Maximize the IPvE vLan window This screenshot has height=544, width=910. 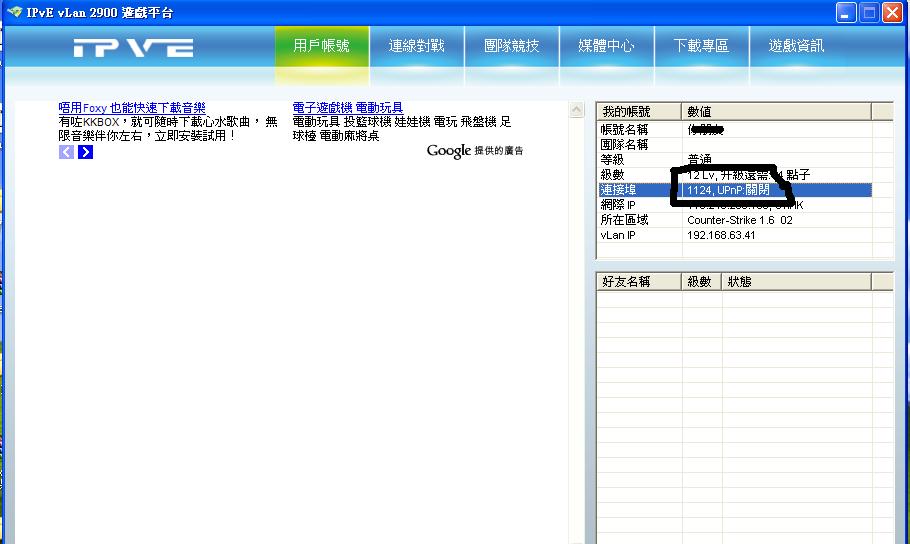(869, 13)
